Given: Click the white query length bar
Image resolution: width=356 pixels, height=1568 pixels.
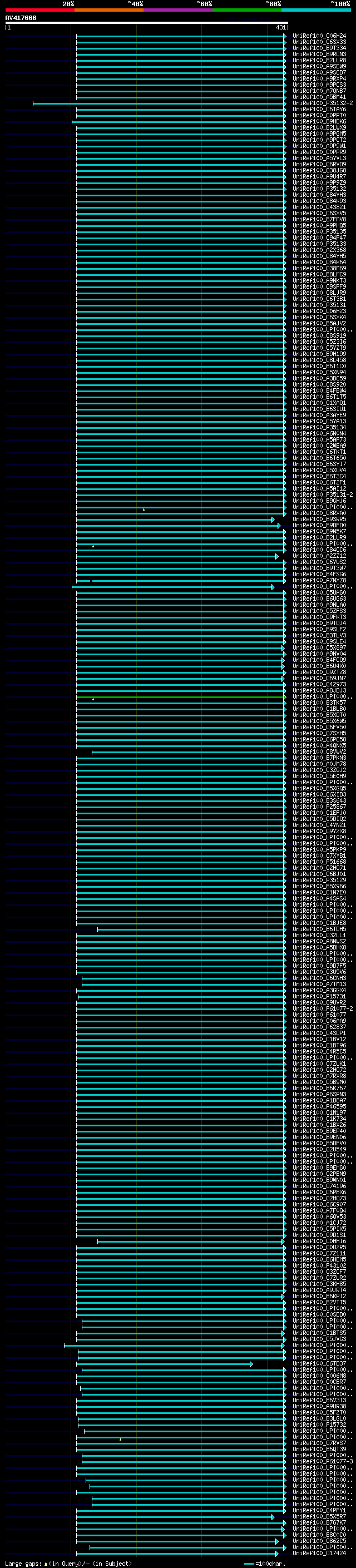Looking at the screenshot, I should pyautogui.click(x=147, y=23).
